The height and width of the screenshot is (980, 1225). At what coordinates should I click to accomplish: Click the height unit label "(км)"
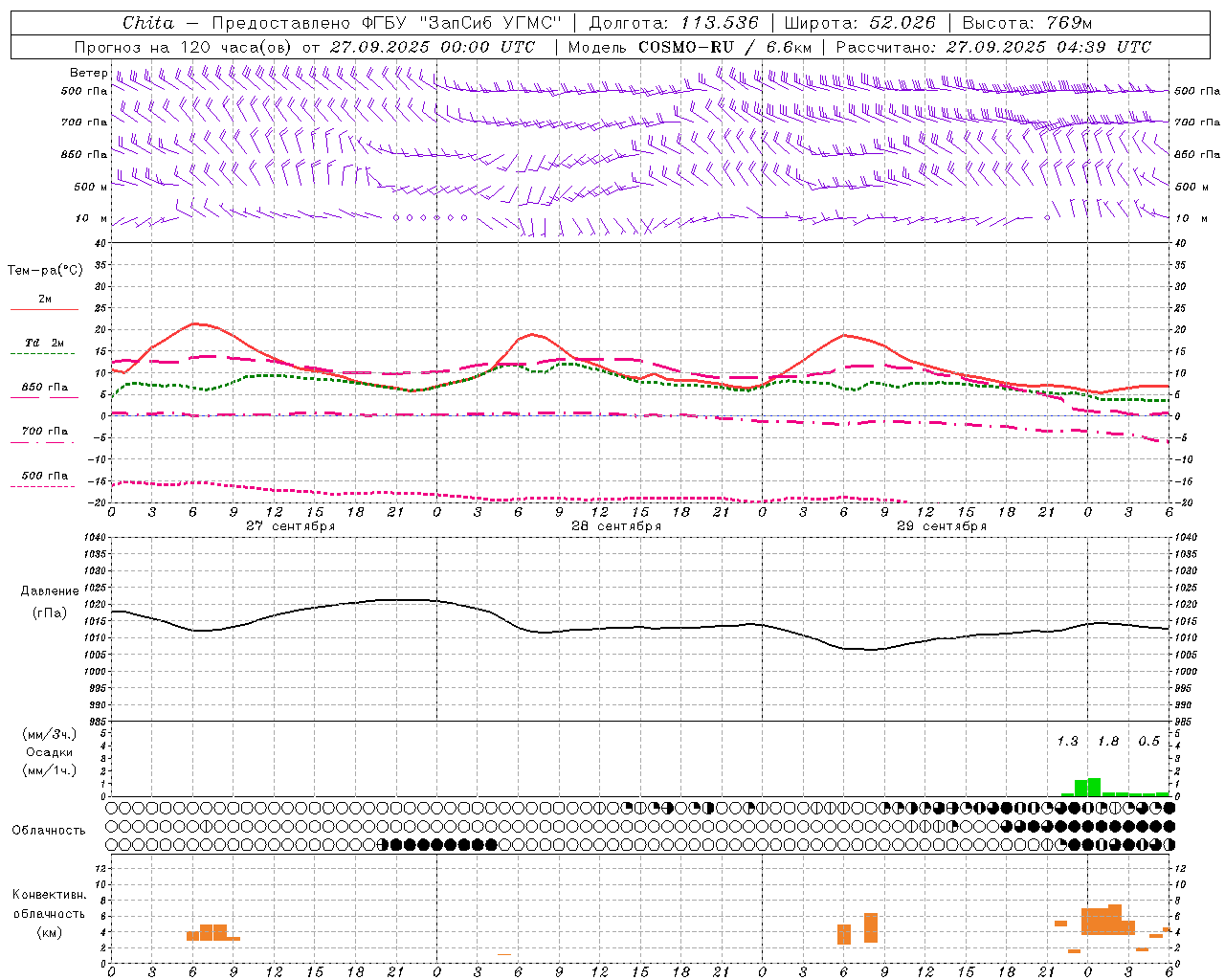coord(49,932)
